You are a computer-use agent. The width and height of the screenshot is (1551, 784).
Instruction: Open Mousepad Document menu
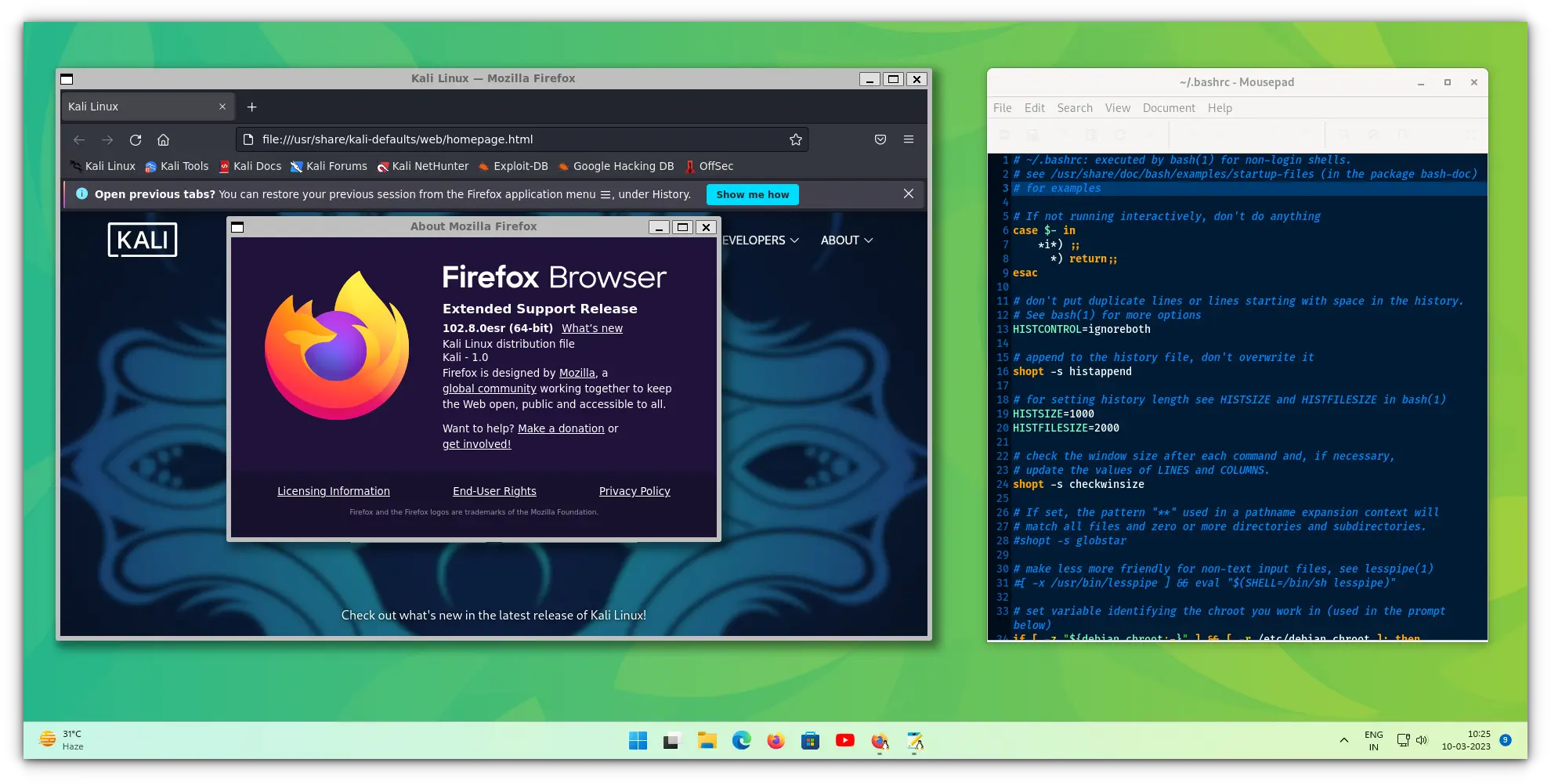point(1169,108)
